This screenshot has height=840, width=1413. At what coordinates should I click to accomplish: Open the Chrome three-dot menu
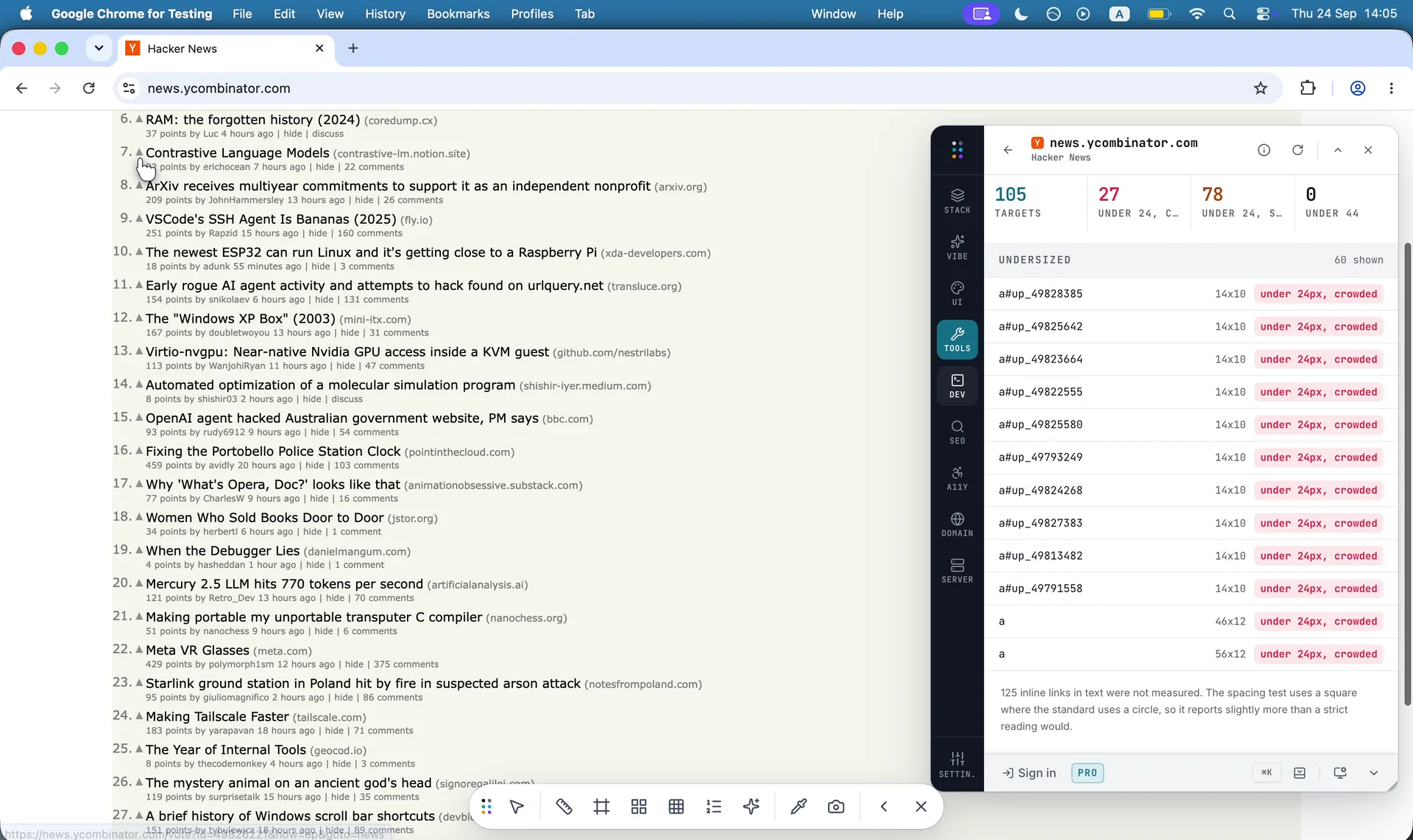(1391, 88)
